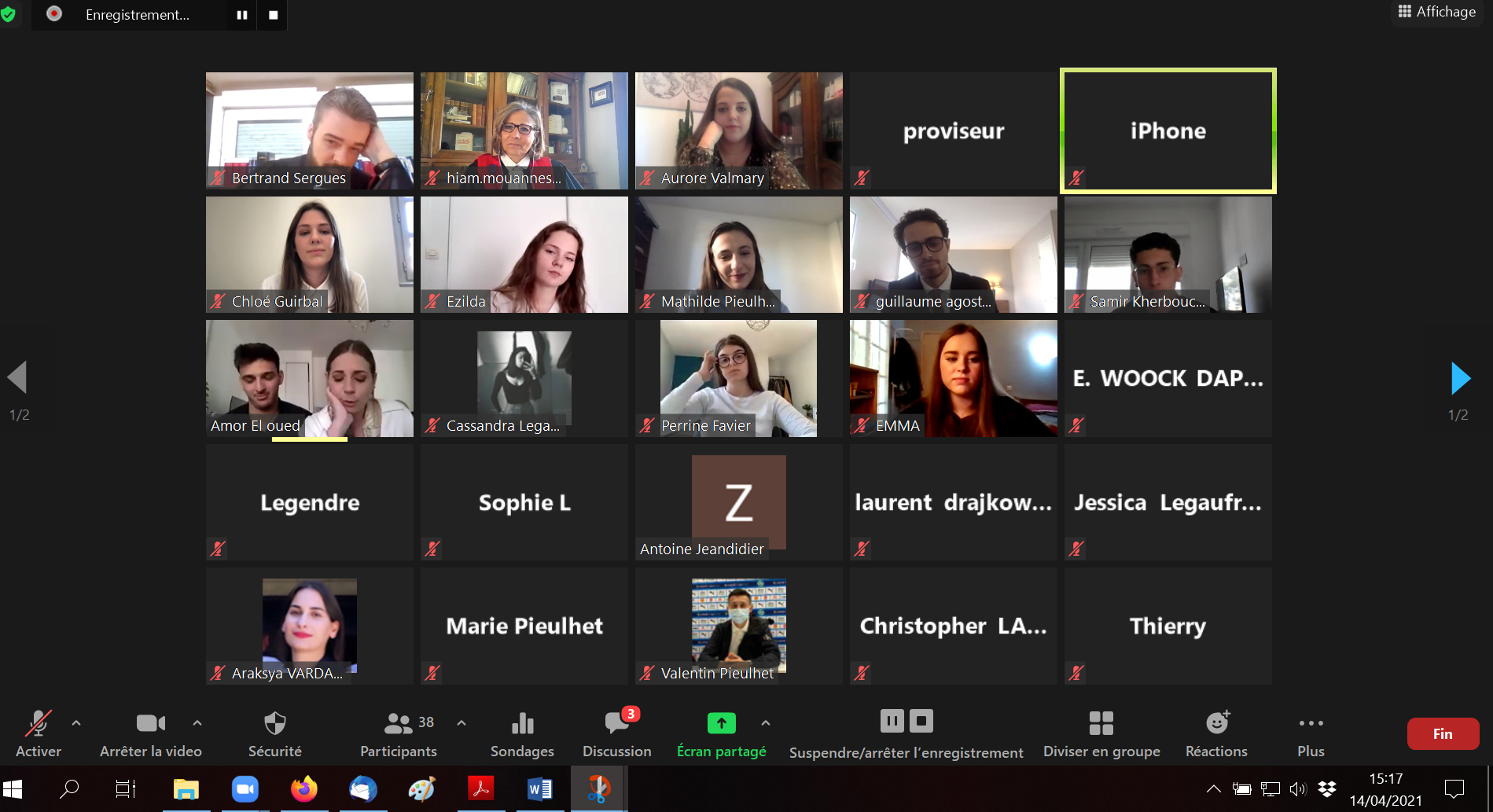This screenshot has width=1493, height=812.
Task: Select Amor El oued video tile
Action: coord(310,378)
